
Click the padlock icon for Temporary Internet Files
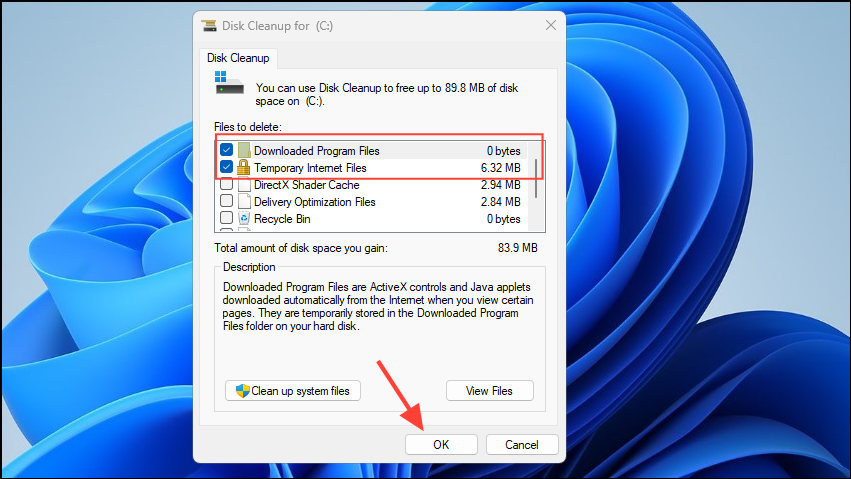[244, 167]
